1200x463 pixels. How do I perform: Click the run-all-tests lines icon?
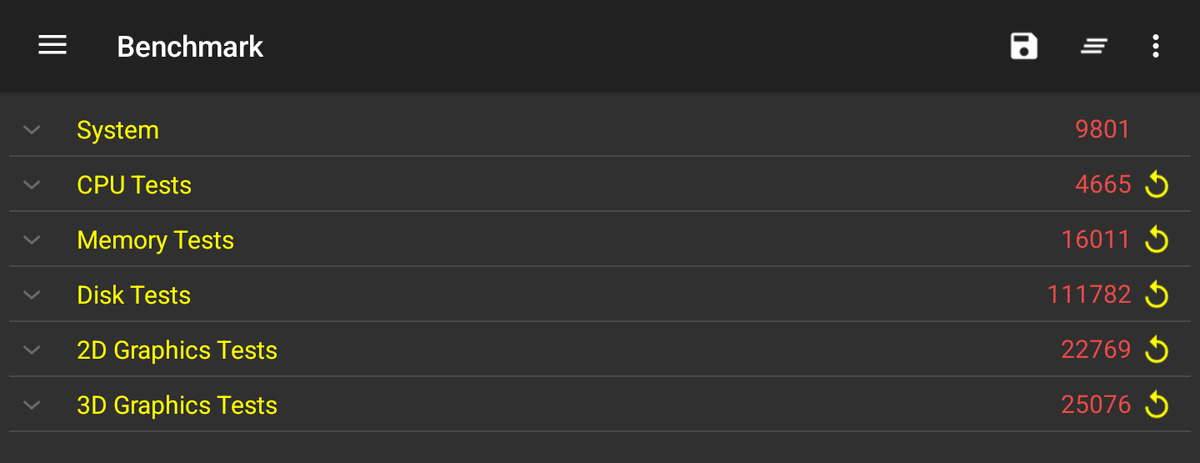click(x=1094, y=46)
